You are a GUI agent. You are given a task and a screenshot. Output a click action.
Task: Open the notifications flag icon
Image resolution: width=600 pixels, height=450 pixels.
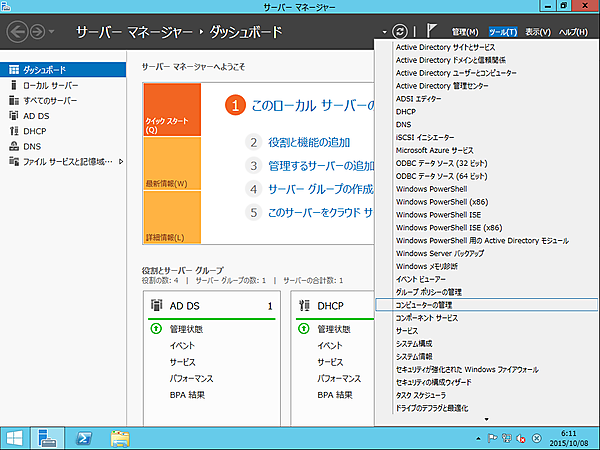point(432,32)
